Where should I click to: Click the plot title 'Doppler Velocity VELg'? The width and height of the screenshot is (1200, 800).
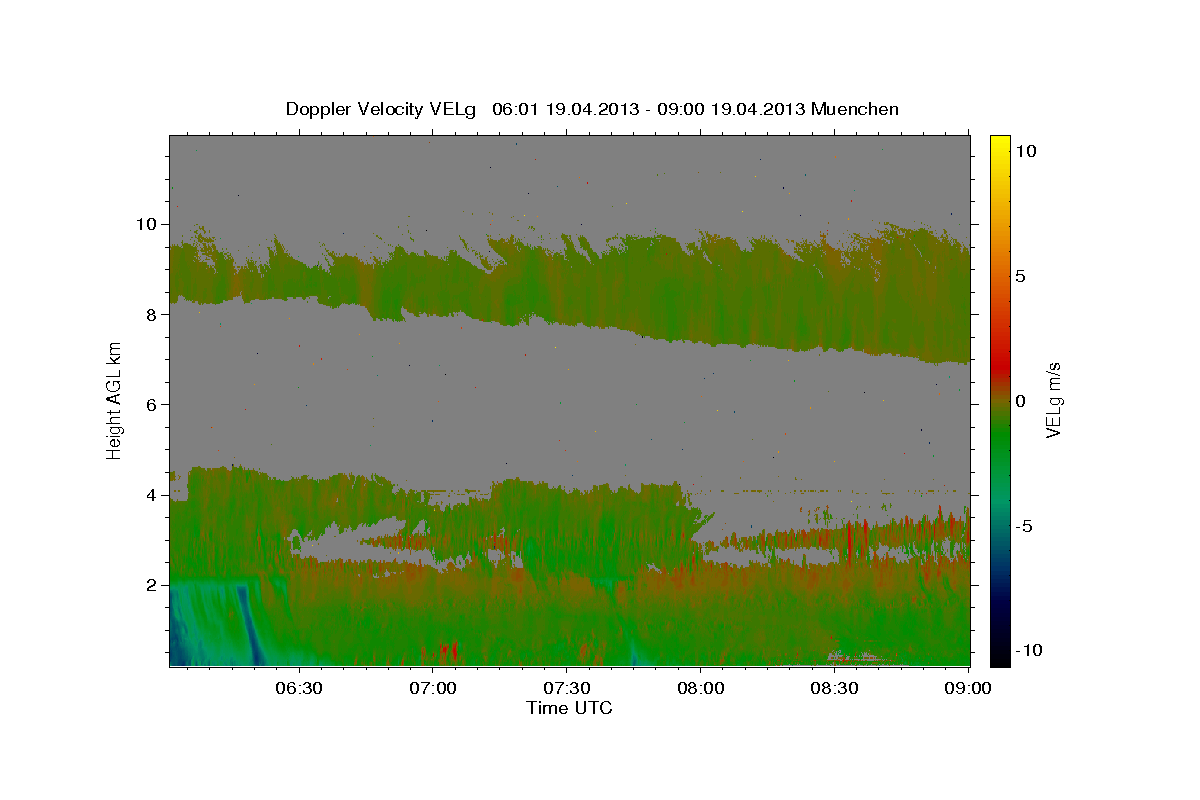point(381,109)
